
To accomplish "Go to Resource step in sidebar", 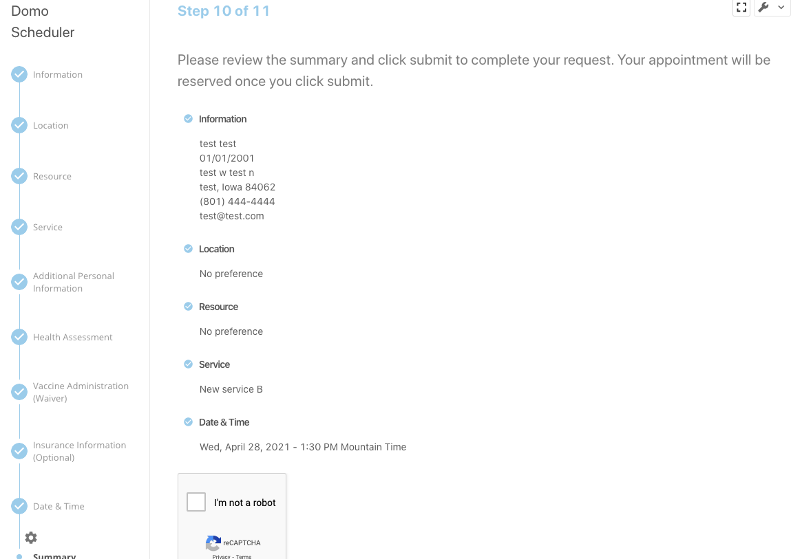I will [52, 177].
